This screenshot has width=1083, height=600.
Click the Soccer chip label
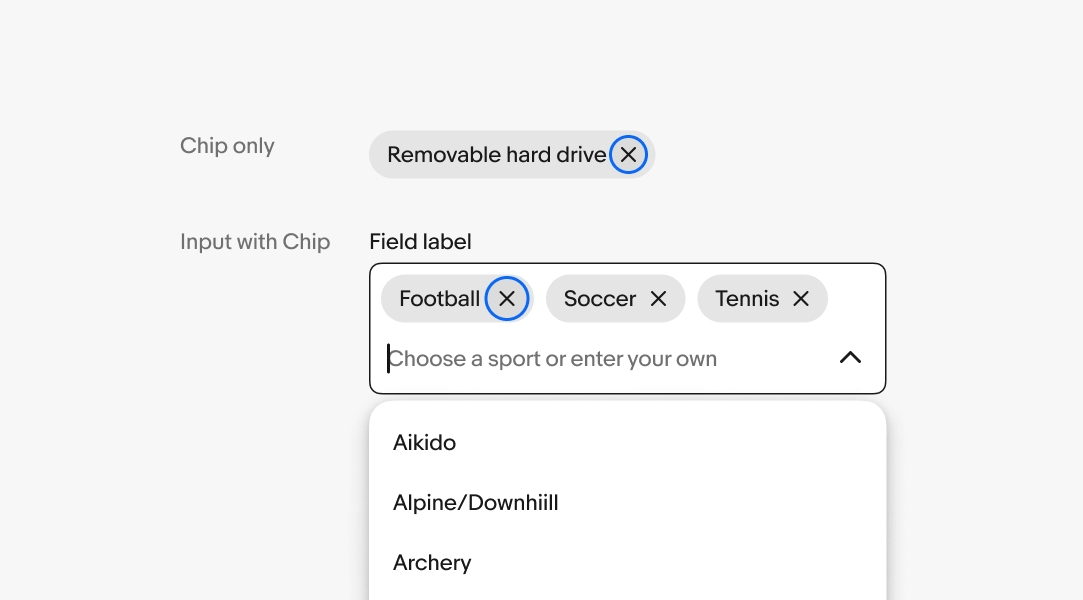[x=599, y=299]
